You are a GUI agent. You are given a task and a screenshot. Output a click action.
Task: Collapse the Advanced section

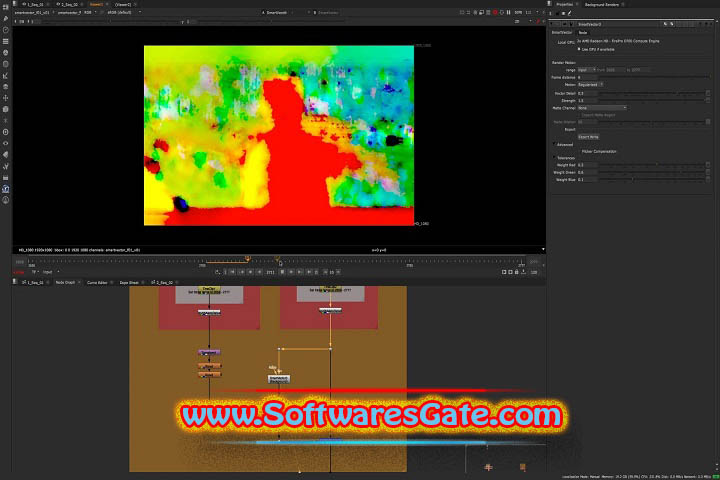tap(555, 144)
